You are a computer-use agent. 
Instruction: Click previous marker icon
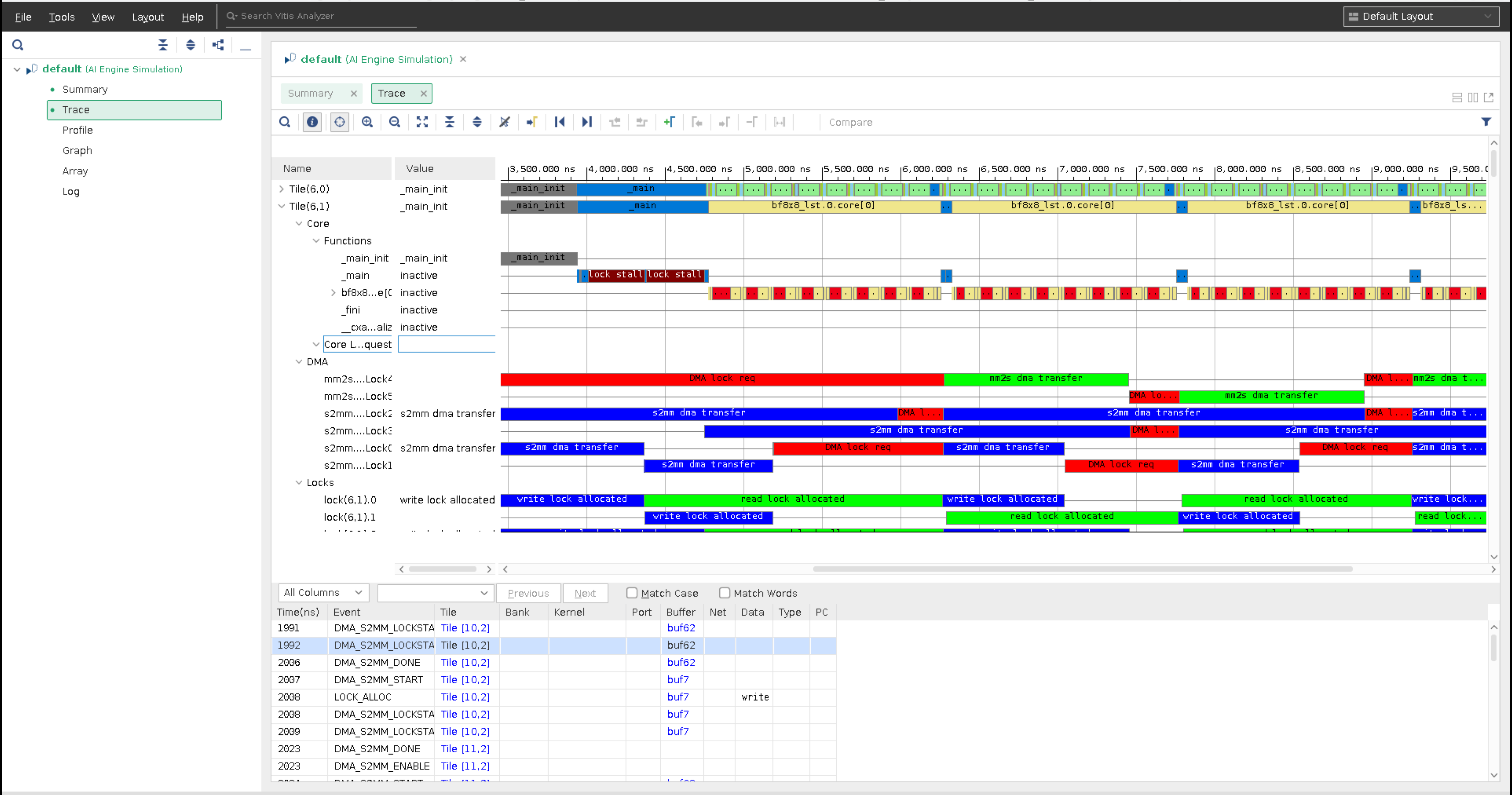click(x=697, y=122)
